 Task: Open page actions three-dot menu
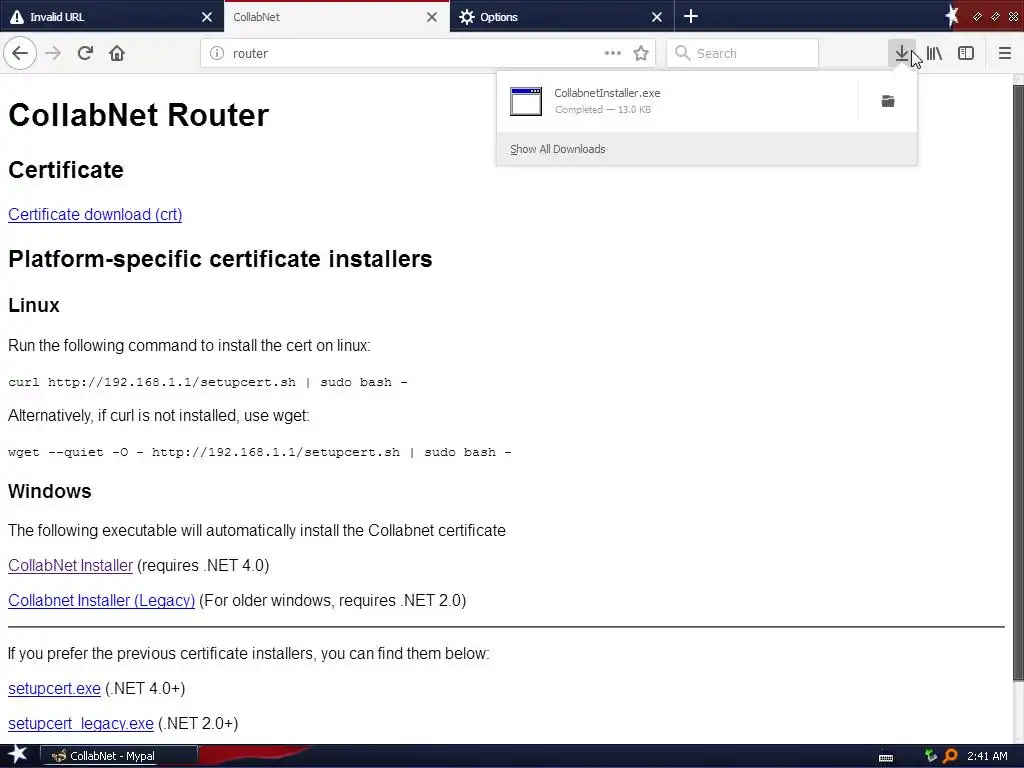click(x=613, y=53)
